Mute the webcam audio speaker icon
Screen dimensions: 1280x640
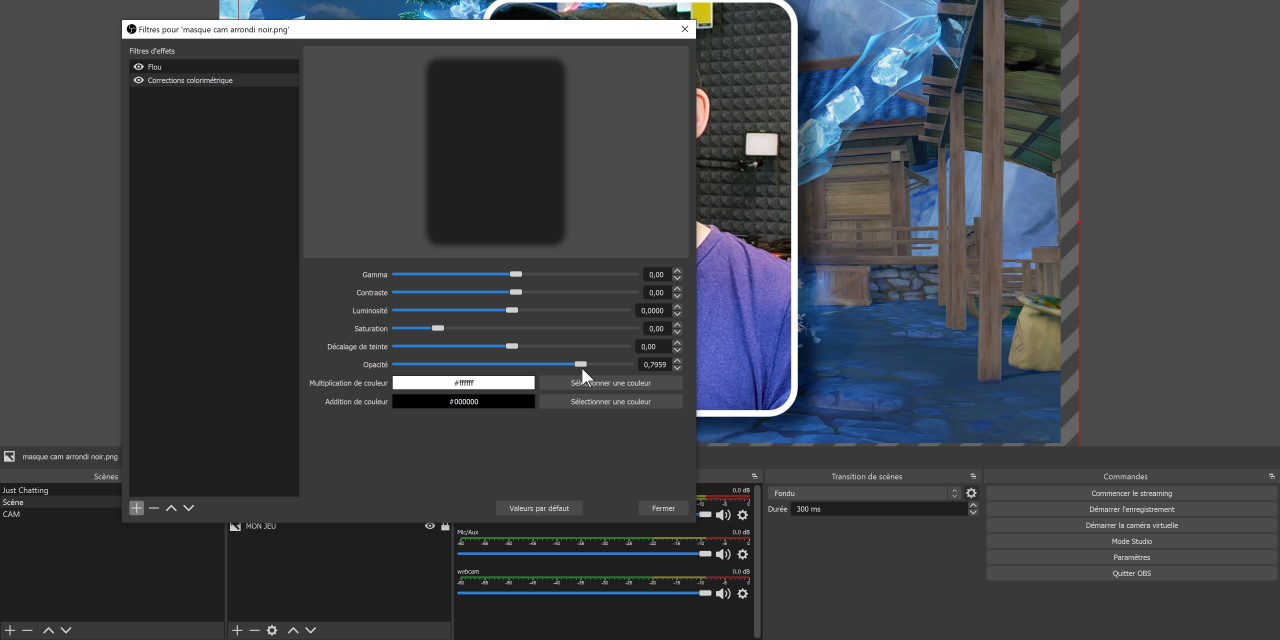(723, 594)
